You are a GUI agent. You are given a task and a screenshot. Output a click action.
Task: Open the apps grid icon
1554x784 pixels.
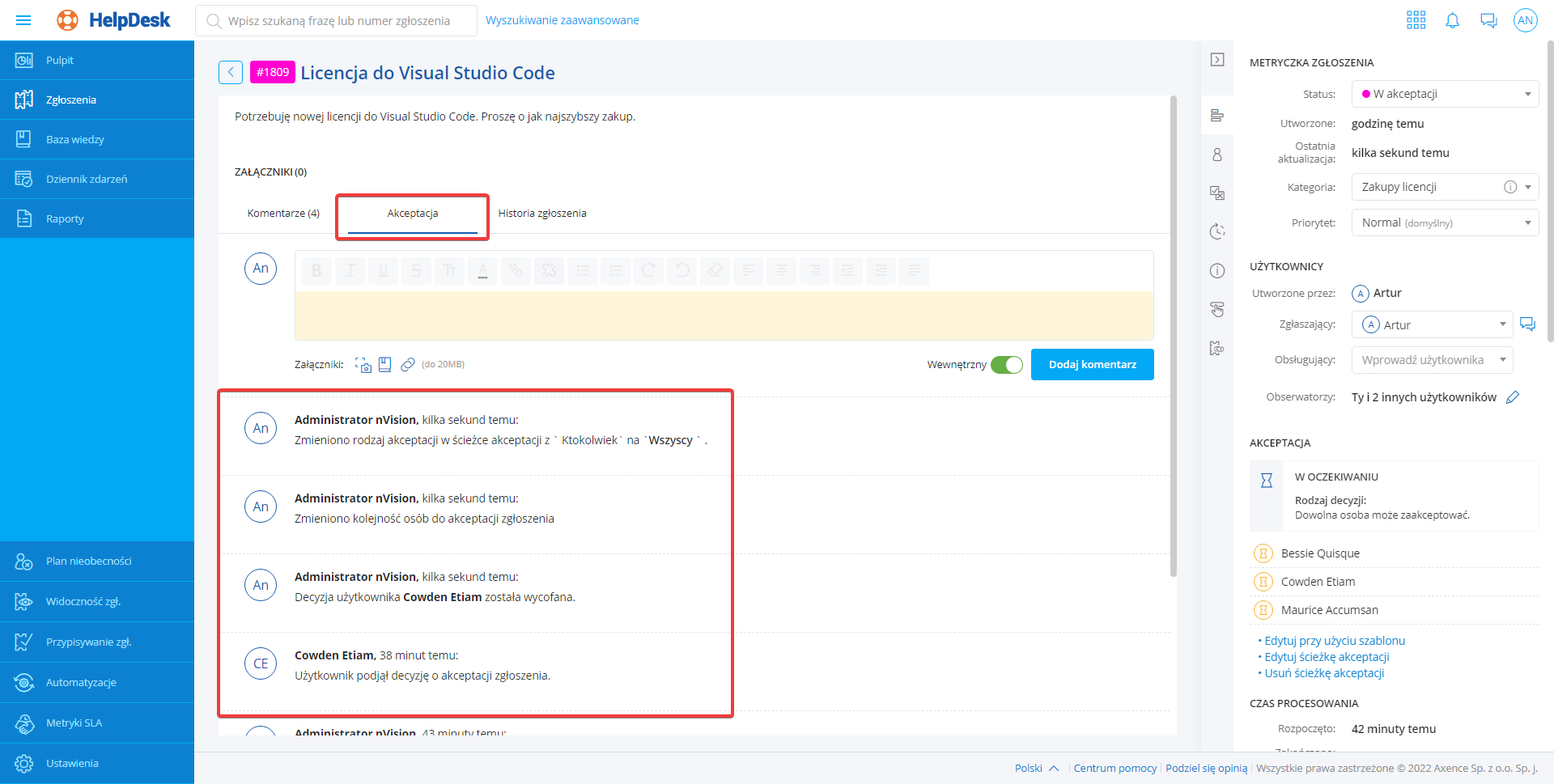(x=1416, y=20)
